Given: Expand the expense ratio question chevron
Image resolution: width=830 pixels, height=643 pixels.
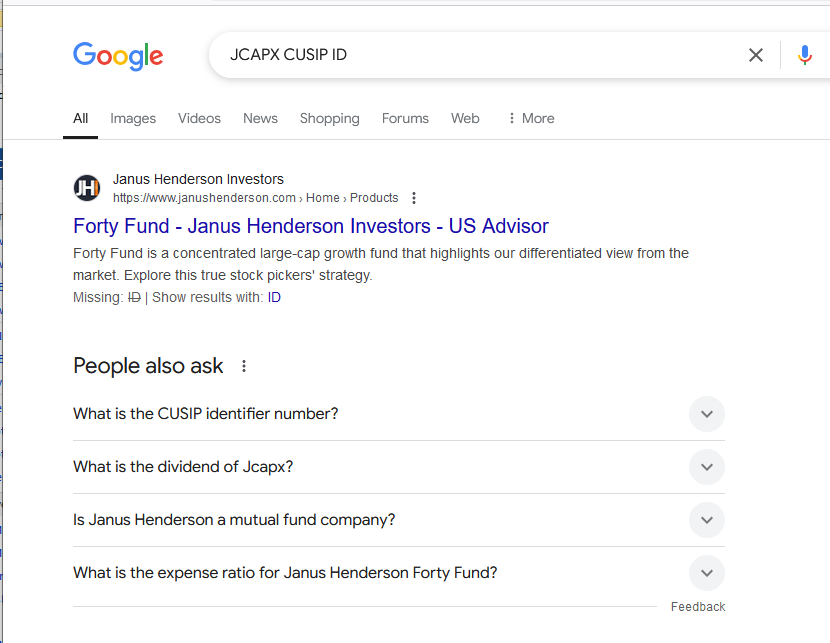Looking at the screenshot, I should [707, 573].
